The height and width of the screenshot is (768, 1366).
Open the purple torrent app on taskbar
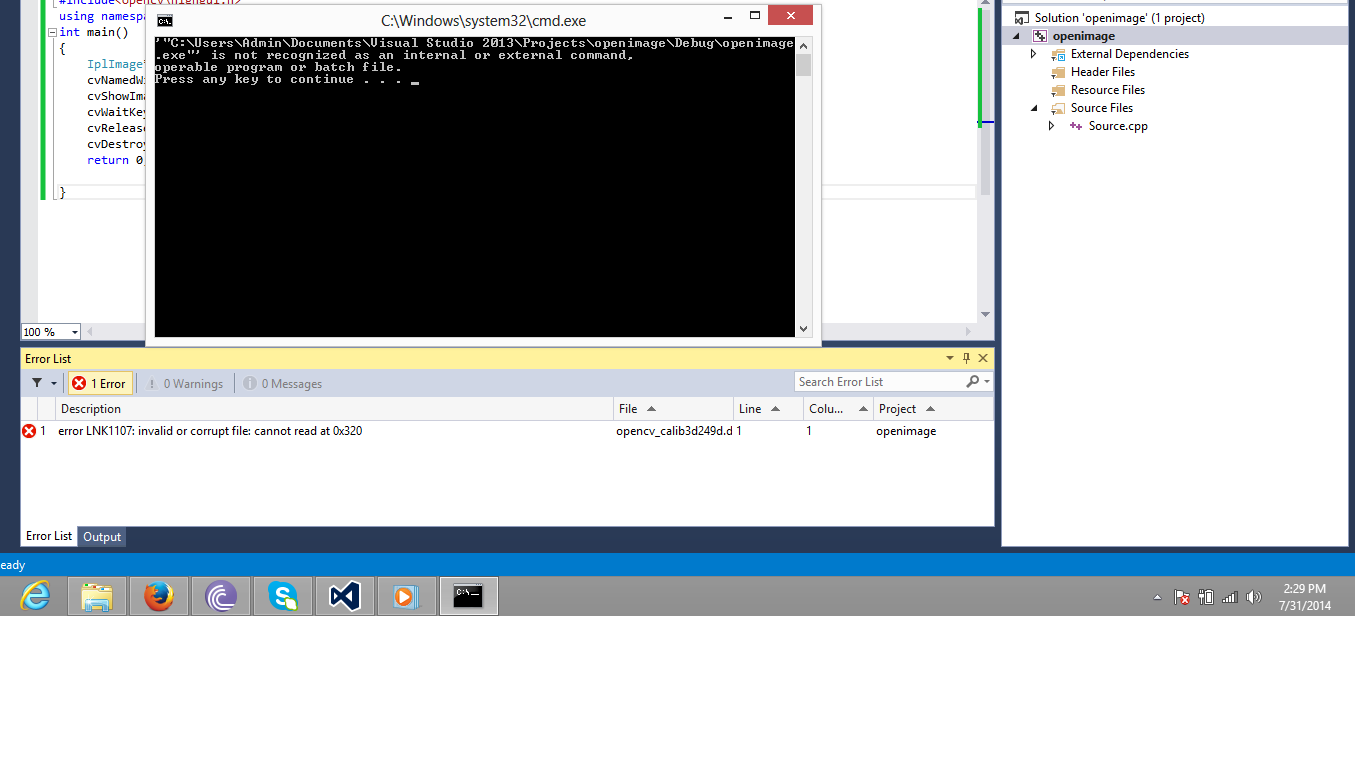point(221,596)
